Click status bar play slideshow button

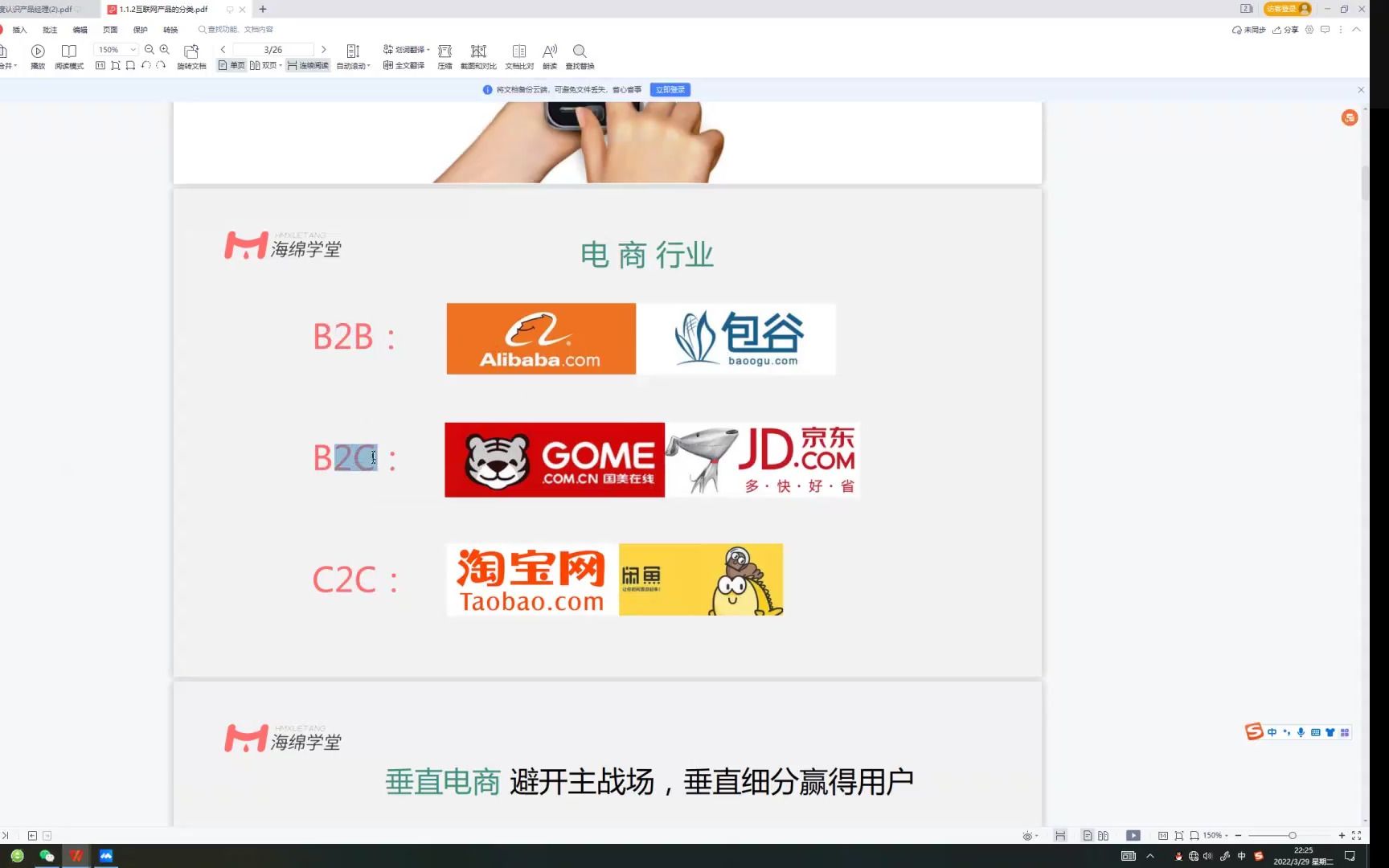pos(1133,835)
